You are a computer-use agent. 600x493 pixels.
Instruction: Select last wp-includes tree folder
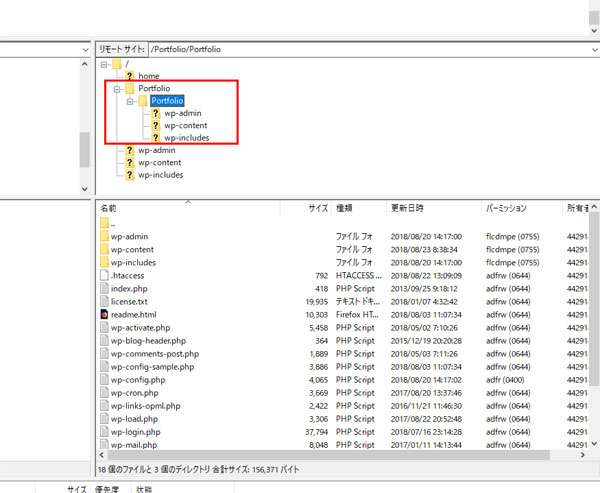click(161, 175)
